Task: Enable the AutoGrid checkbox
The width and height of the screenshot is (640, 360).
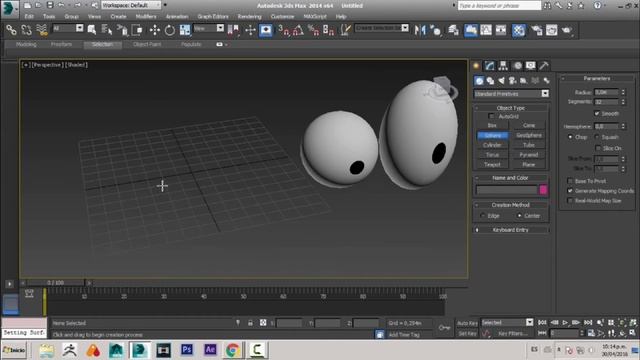Action: point(491,116)
